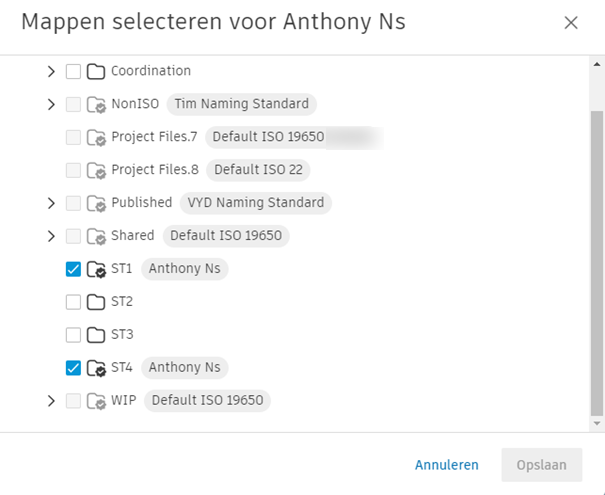Image resolution: width=605 pixels, height=495 pixels.
Task: Click the VYD Naming Standard tag
Action: 256,203
